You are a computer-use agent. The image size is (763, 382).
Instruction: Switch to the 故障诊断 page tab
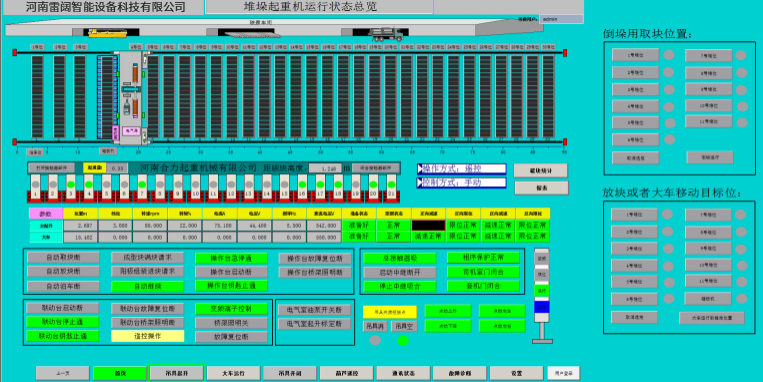point(460,373)
